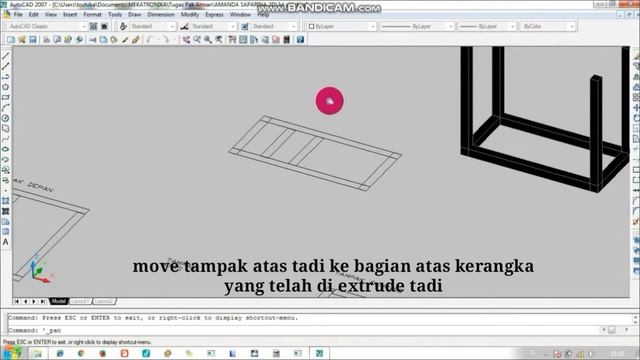Image resolution: width=640 pixels, height=360 pixels.
Task: Open the Properties palette icon
Action: 233,40
